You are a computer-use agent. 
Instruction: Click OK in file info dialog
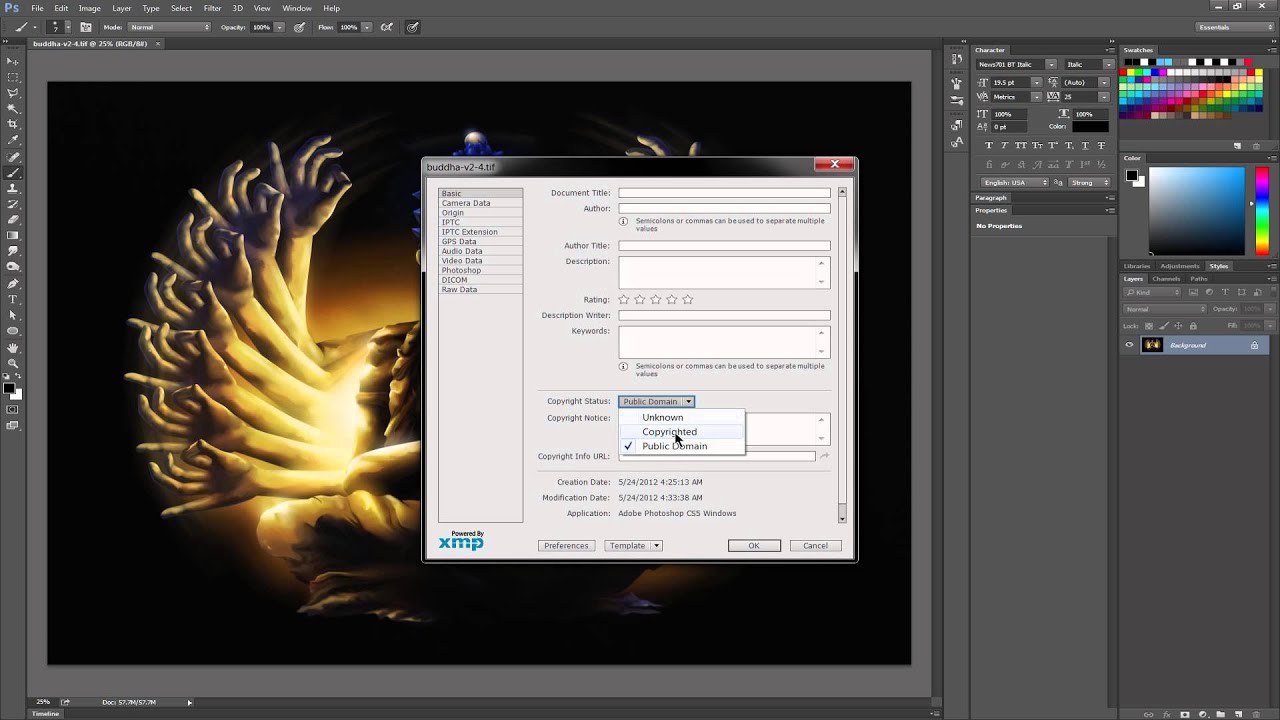click(x=754, y=546)
